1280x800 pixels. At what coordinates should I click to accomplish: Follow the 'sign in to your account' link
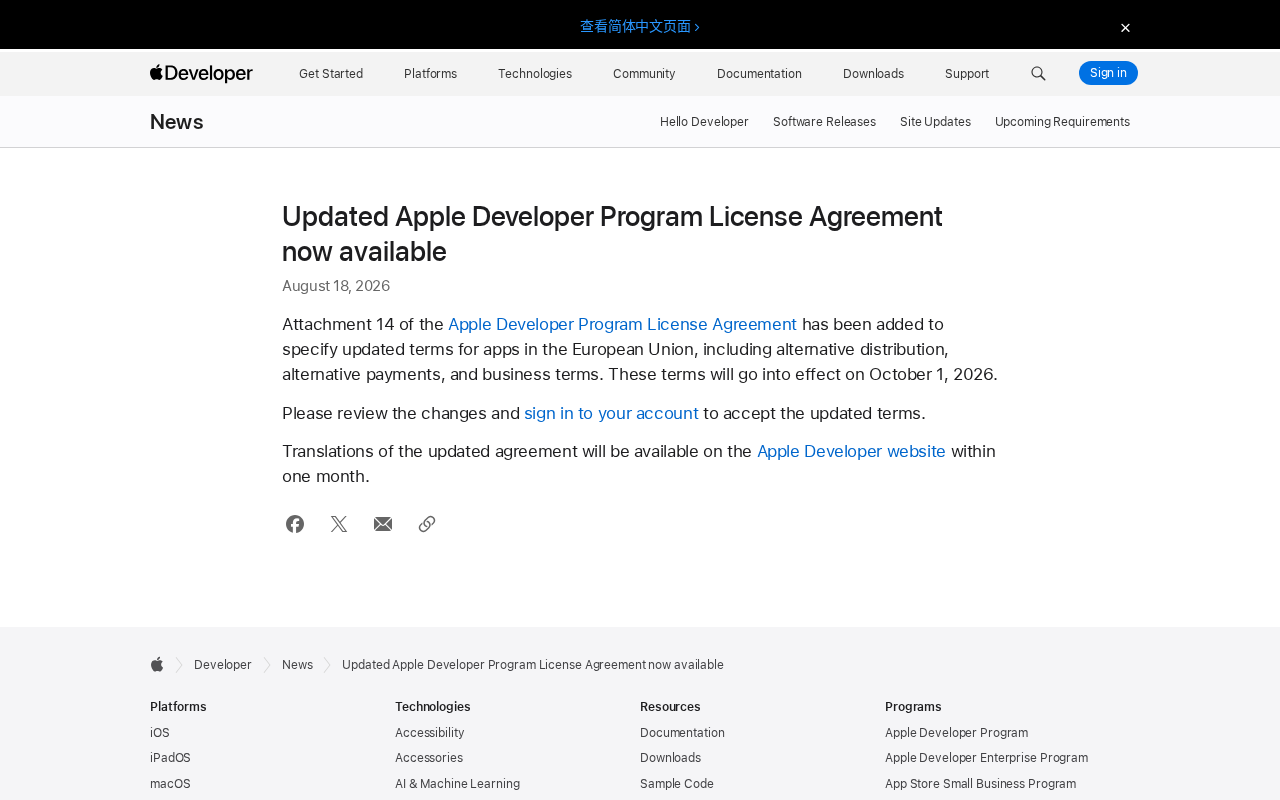pos(611,413)
